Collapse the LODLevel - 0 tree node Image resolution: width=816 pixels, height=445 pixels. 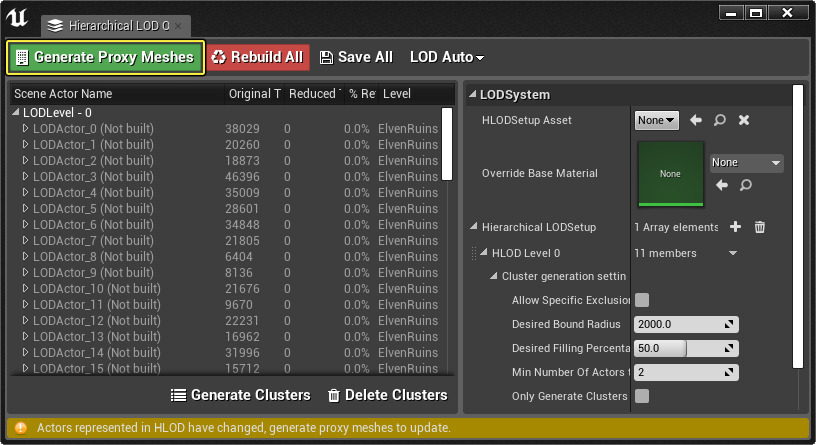(16, 112)
